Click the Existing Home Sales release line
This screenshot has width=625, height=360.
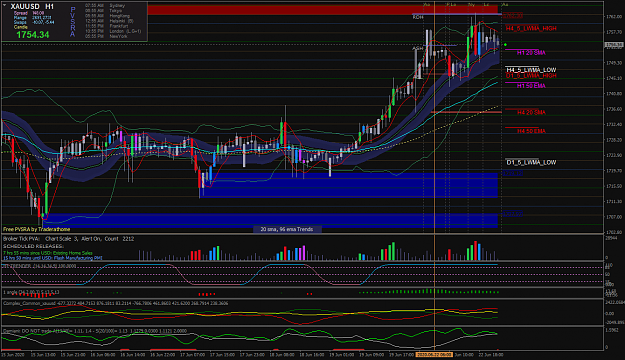[48, 253]
